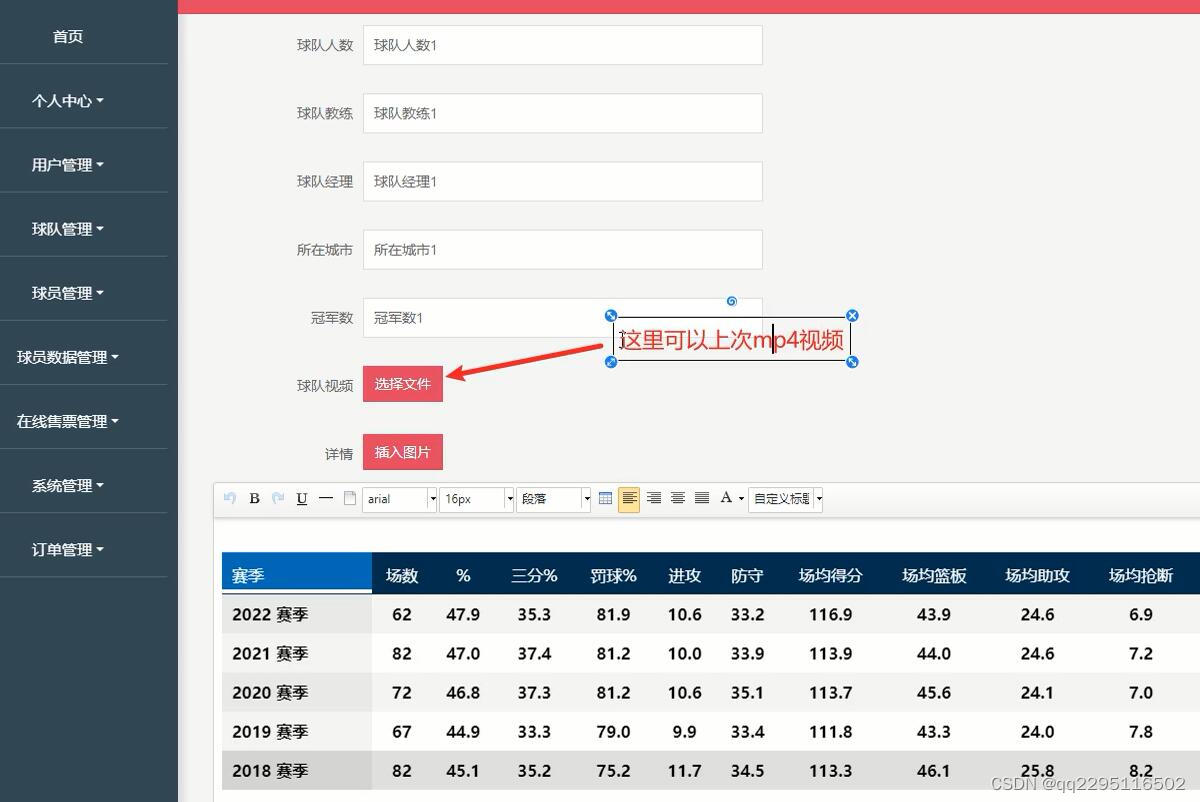Open the 订单管理 sidebar menu
This screenshot has height=802, width=1200.
click(x=67, y=549)
